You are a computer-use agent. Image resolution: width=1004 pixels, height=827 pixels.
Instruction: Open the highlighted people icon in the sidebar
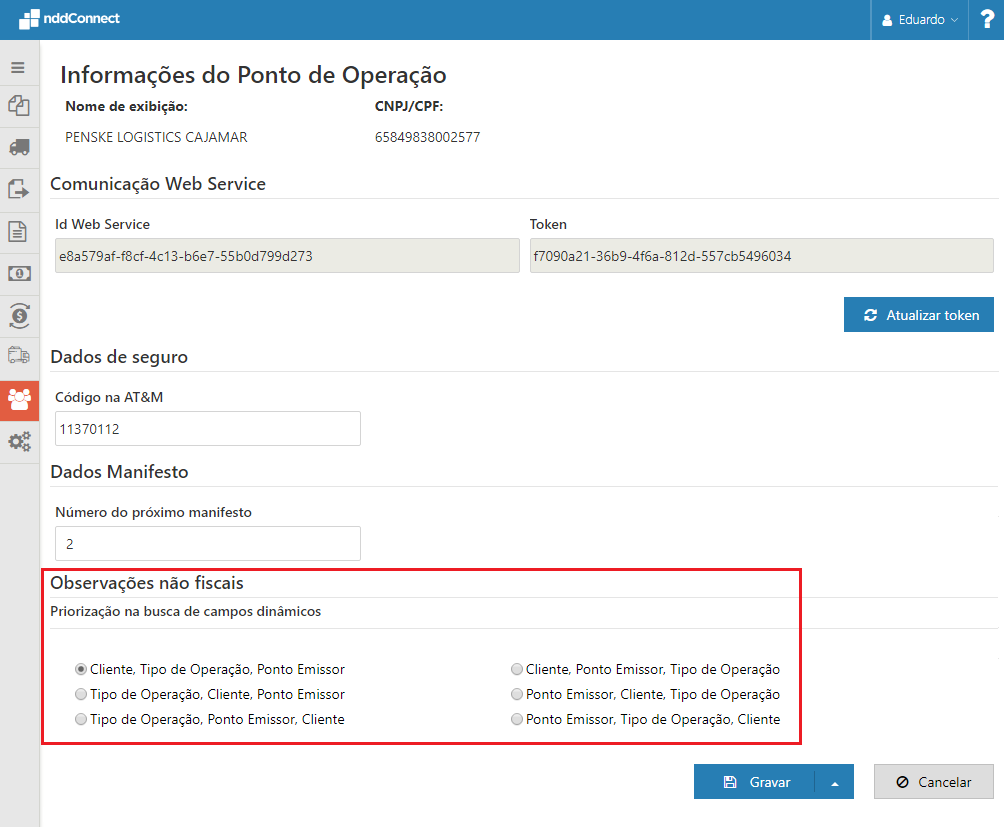(18, 399)
